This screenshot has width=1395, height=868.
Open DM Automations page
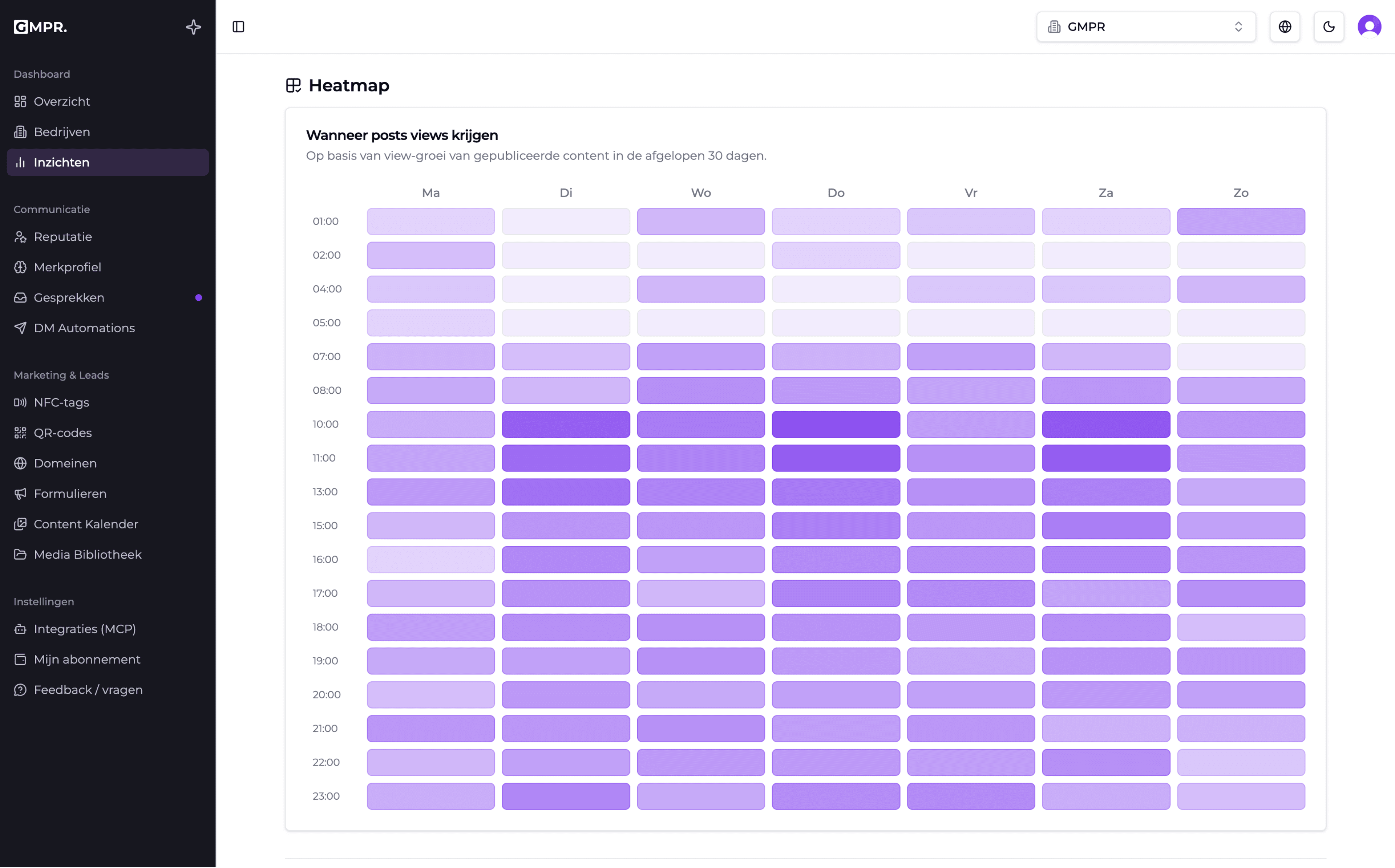tap(108, 328)
